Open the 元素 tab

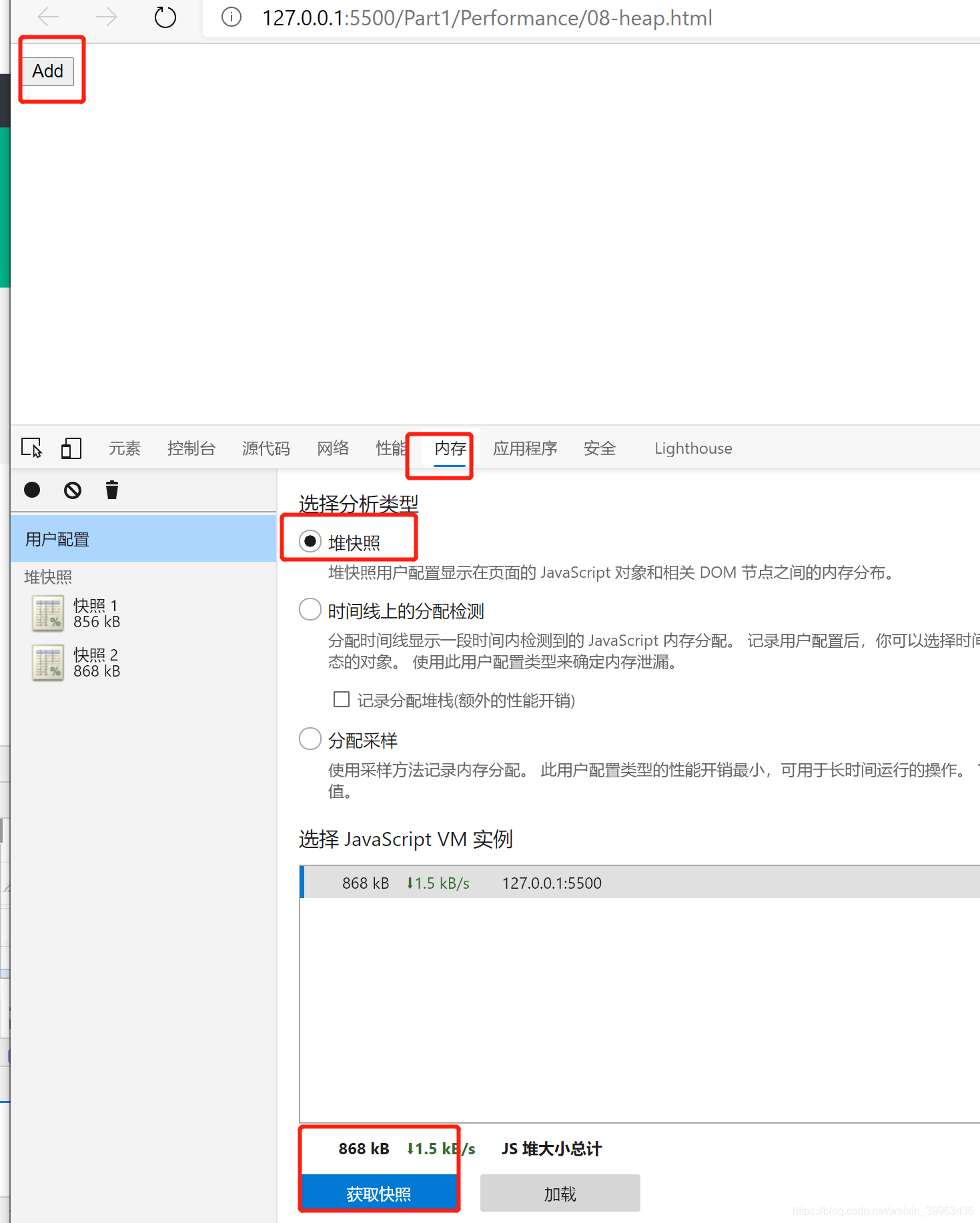point(125,448)
